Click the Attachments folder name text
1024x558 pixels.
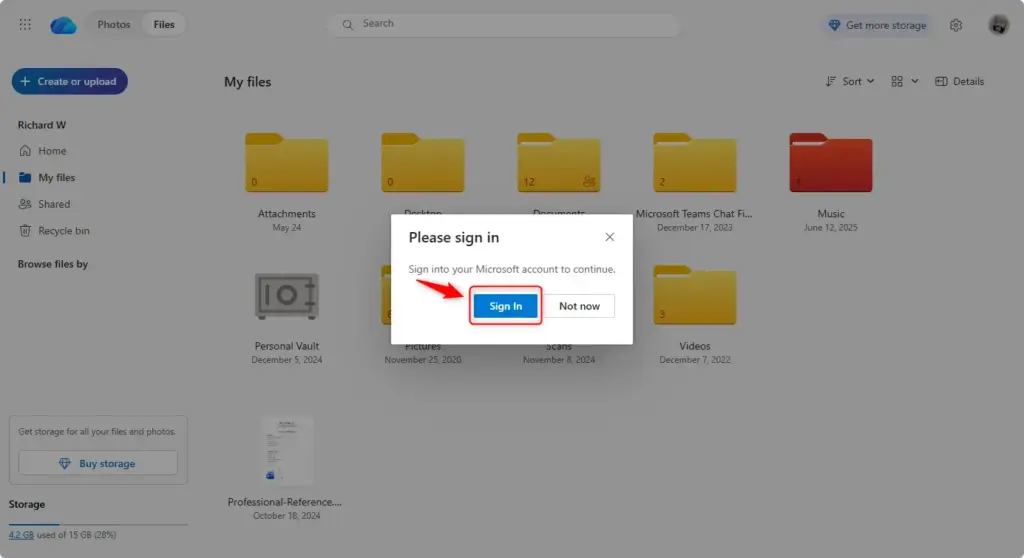tap(287, 214)
